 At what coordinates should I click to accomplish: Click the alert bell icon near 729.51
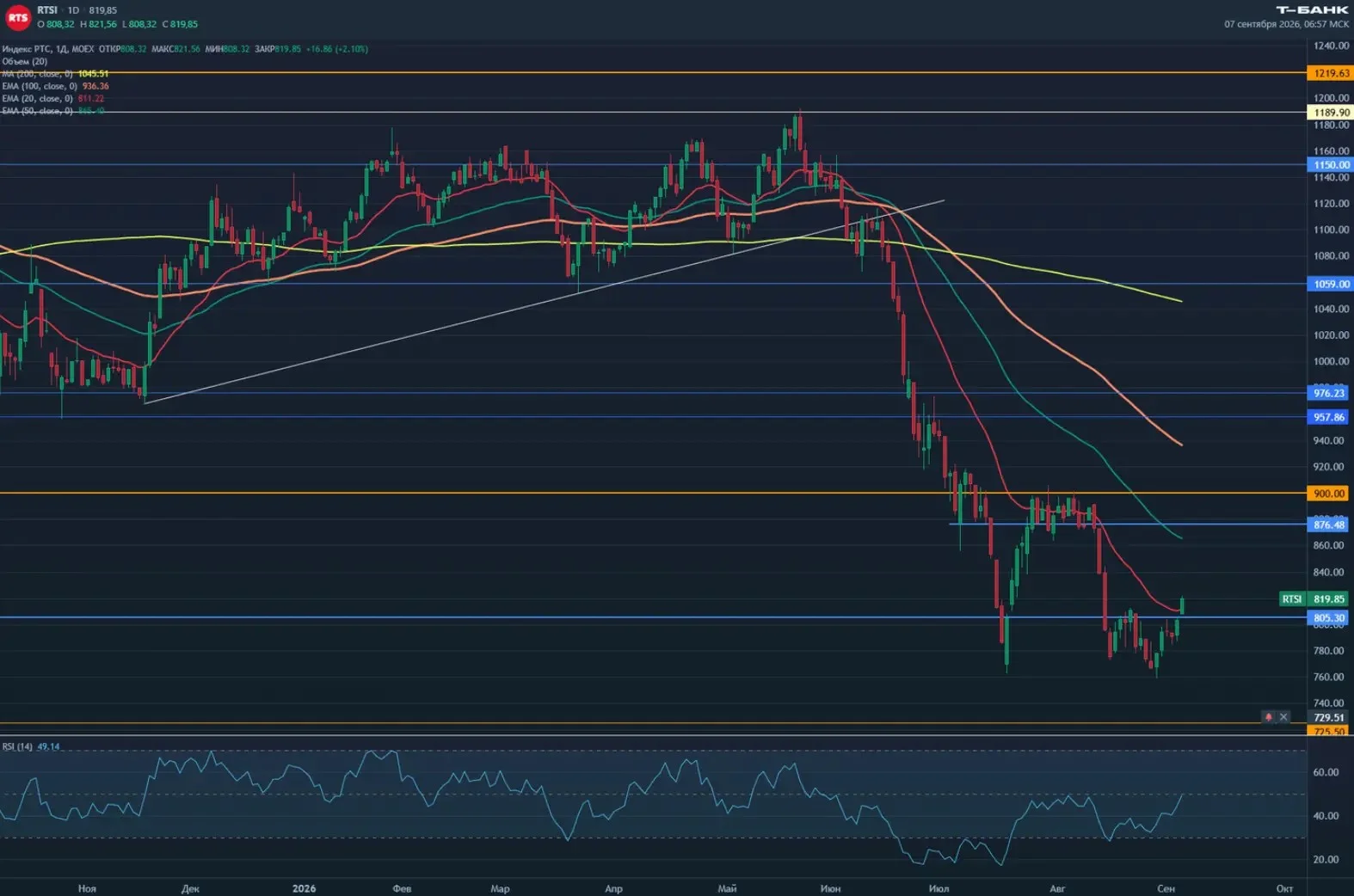(1268, 717)
